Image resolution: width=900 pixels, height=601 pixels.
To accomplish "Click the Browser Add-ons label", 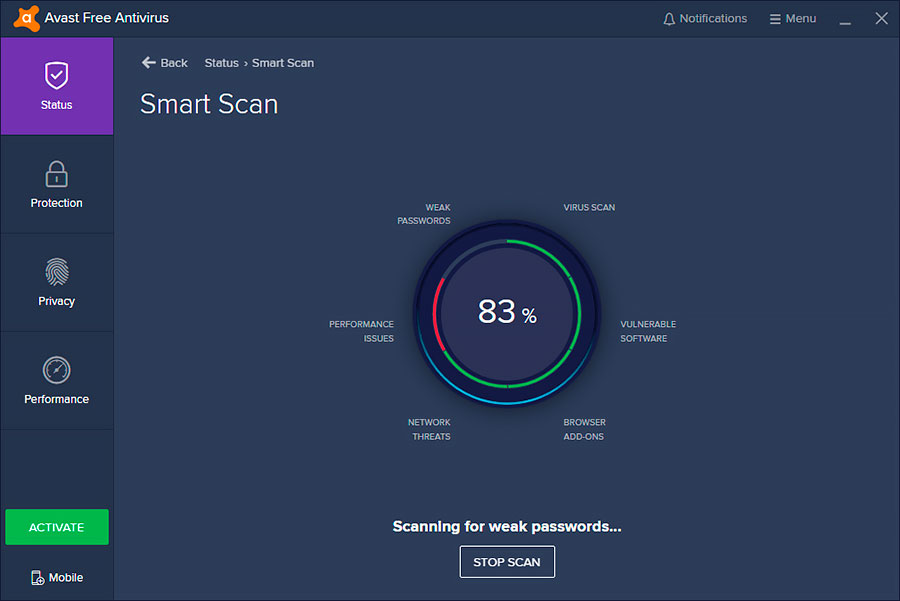I will point(584,429).
